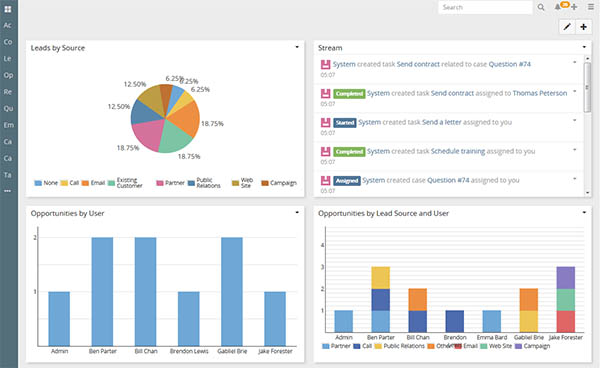
Task: Go to Le (Leads) sidebar tab
Action: click(x=8, y=59)
